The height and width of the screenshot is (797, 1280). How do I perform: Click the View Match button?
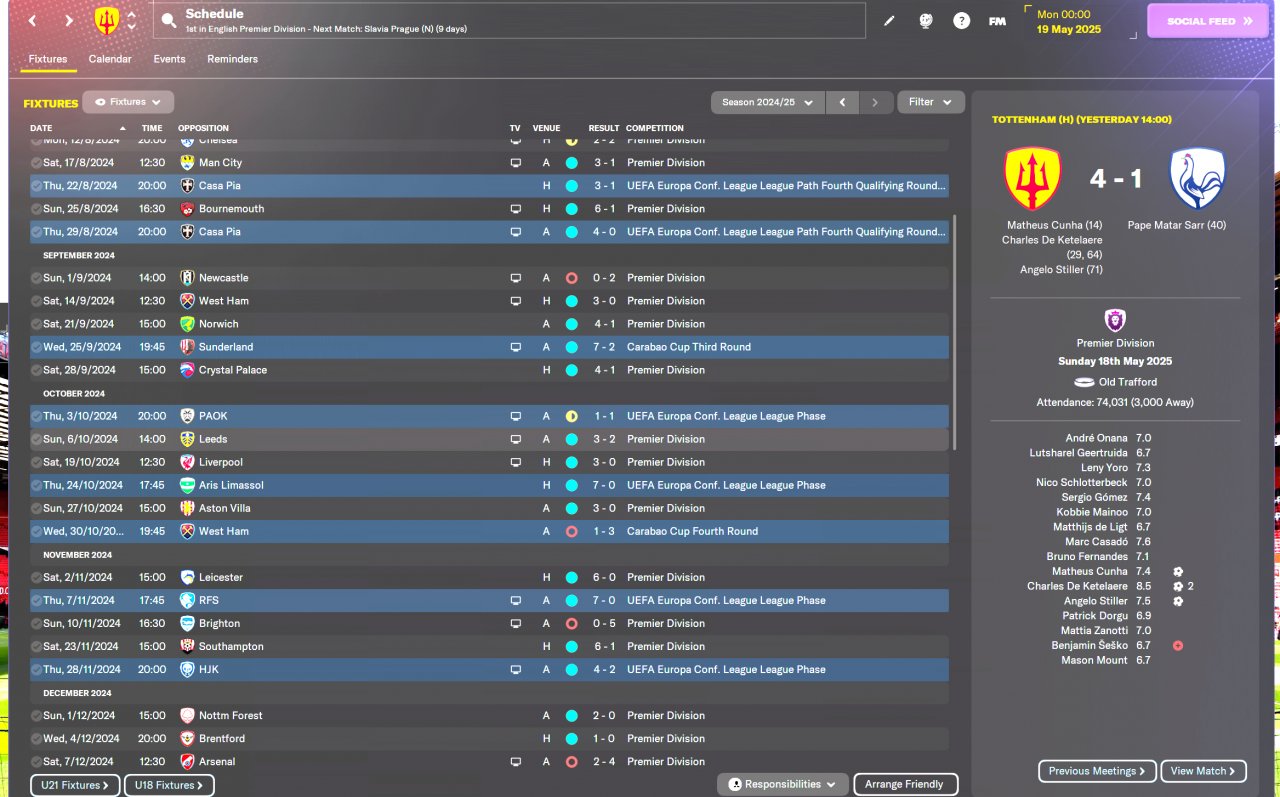click(1203, 771)
